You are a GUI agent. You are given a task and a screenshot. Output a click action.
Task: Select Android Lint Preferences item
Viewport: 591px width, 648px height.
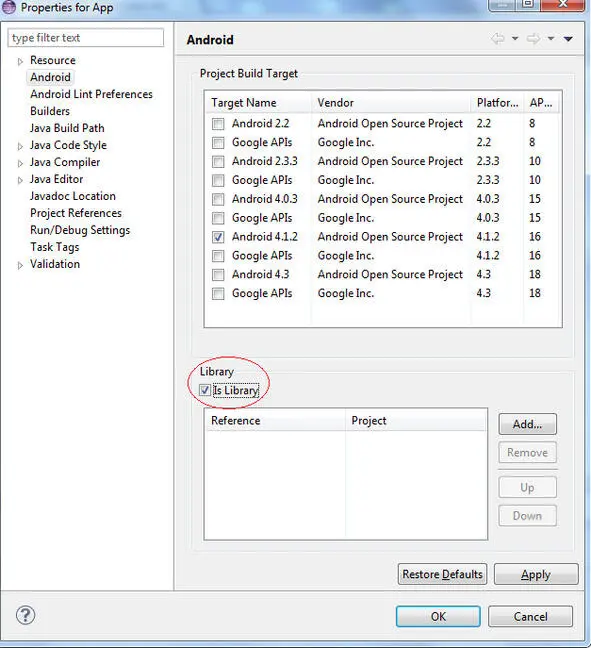click(x=91, y=94)
